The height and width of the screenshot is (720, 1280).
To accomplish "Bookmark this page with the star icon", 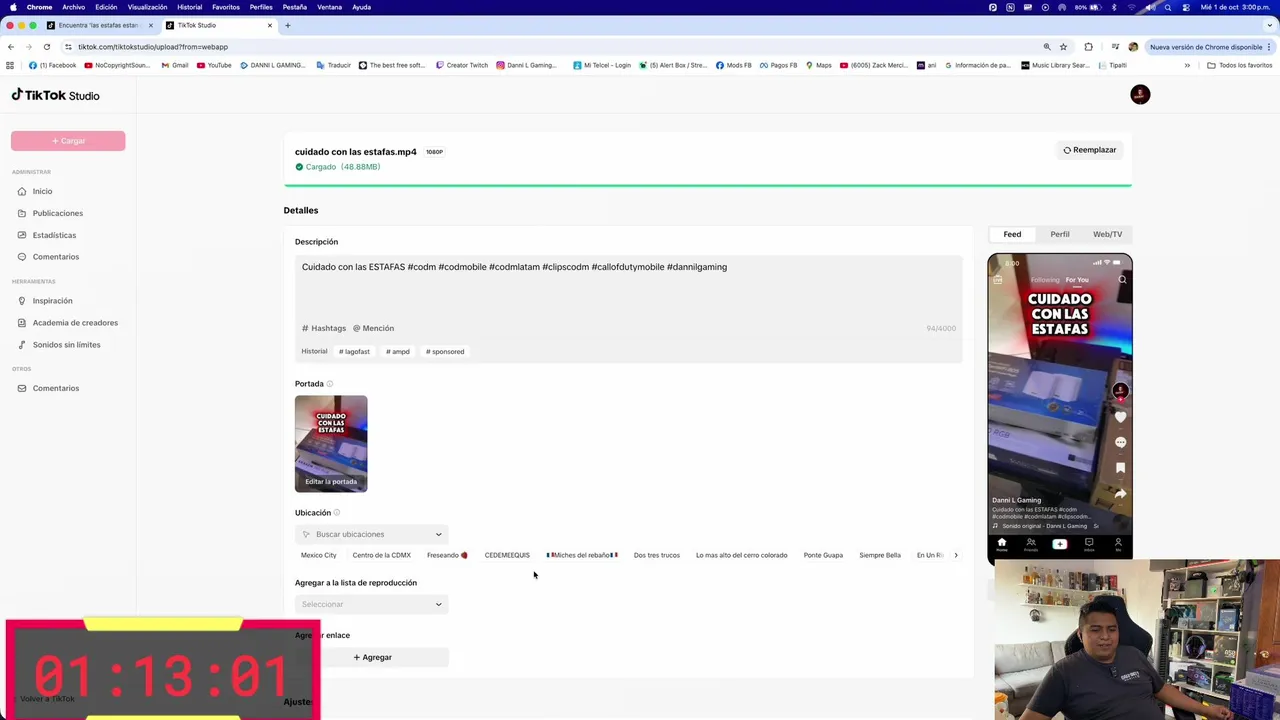I will pos(1063,47).
